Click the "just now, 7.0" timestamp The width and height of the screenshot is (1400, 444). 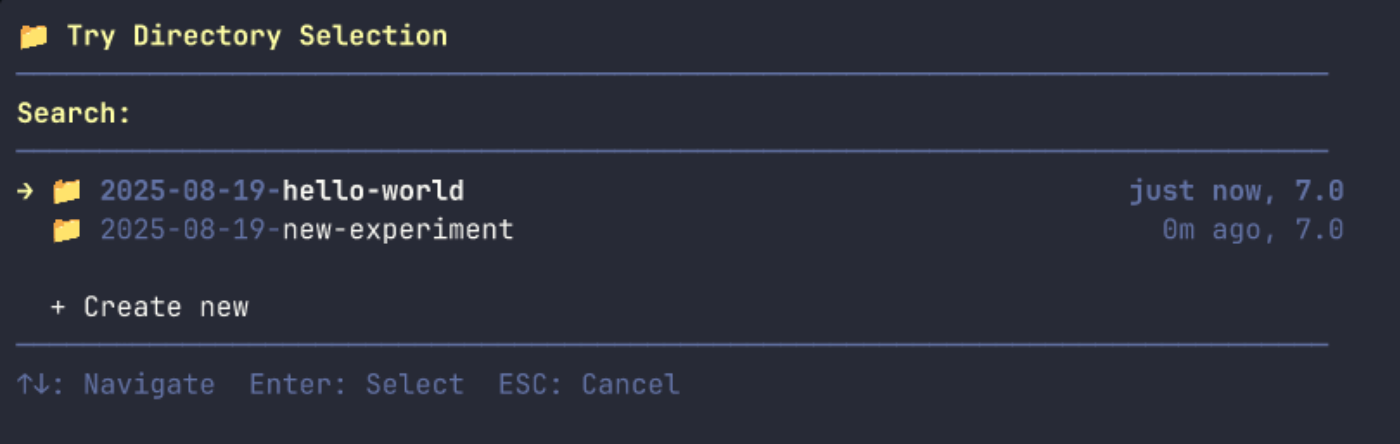[1236, 190]
